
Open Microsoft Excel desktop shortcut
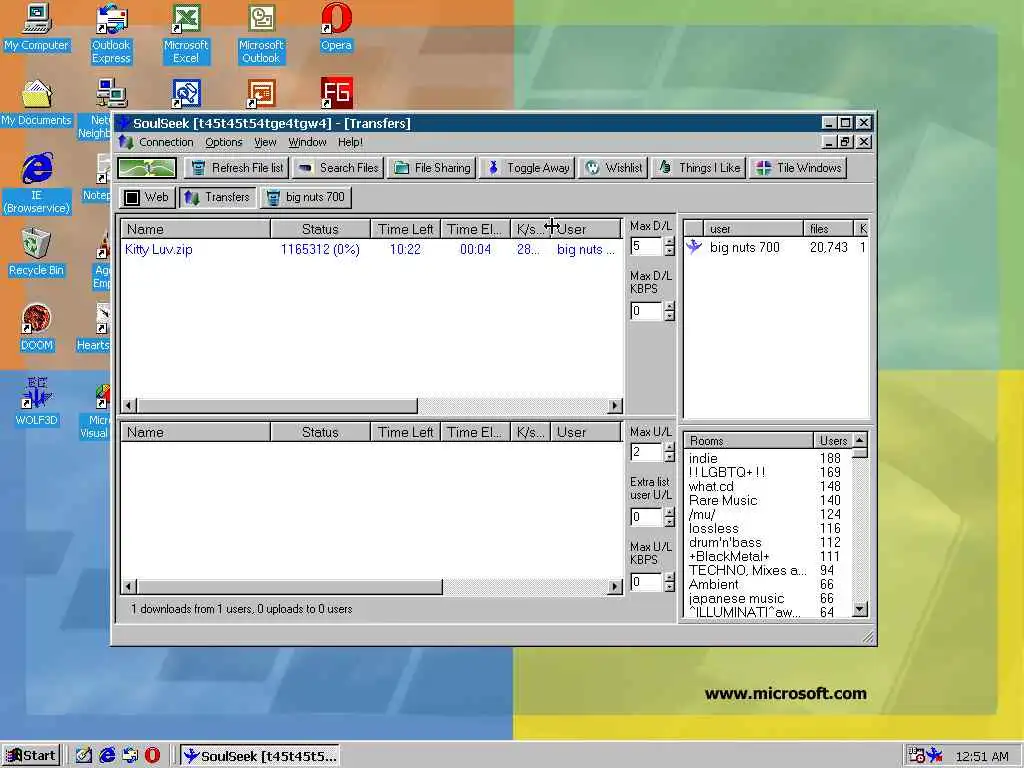click(x=186, y=34)
